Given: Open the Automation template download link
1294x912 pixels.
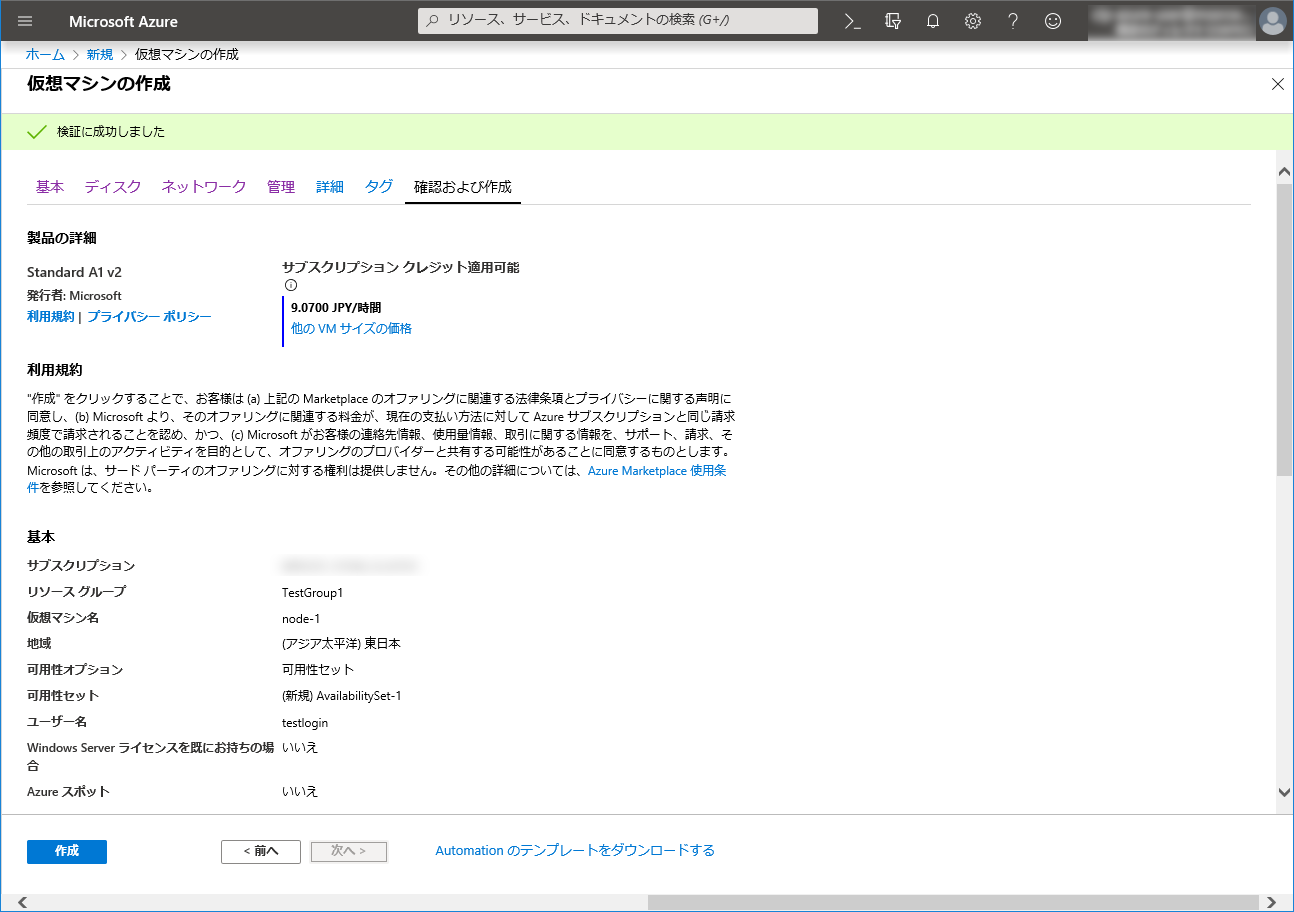Looking at the screenshot, I should click(575, 851).
